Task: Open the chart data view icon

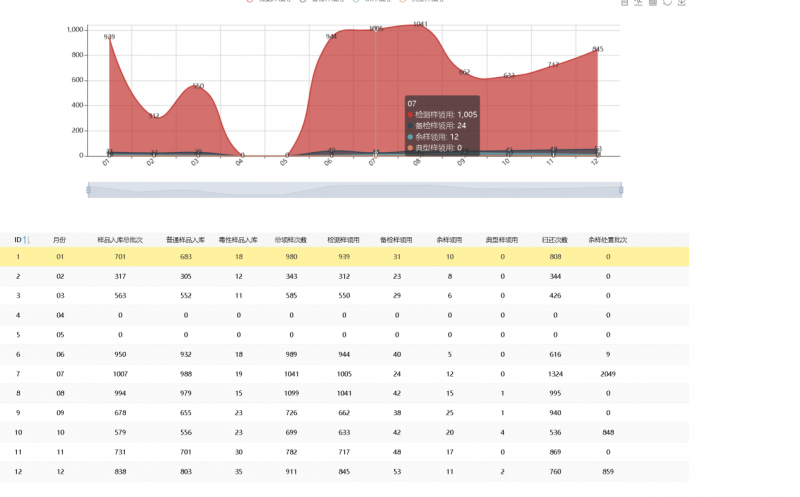Action: tap(625, 3)
